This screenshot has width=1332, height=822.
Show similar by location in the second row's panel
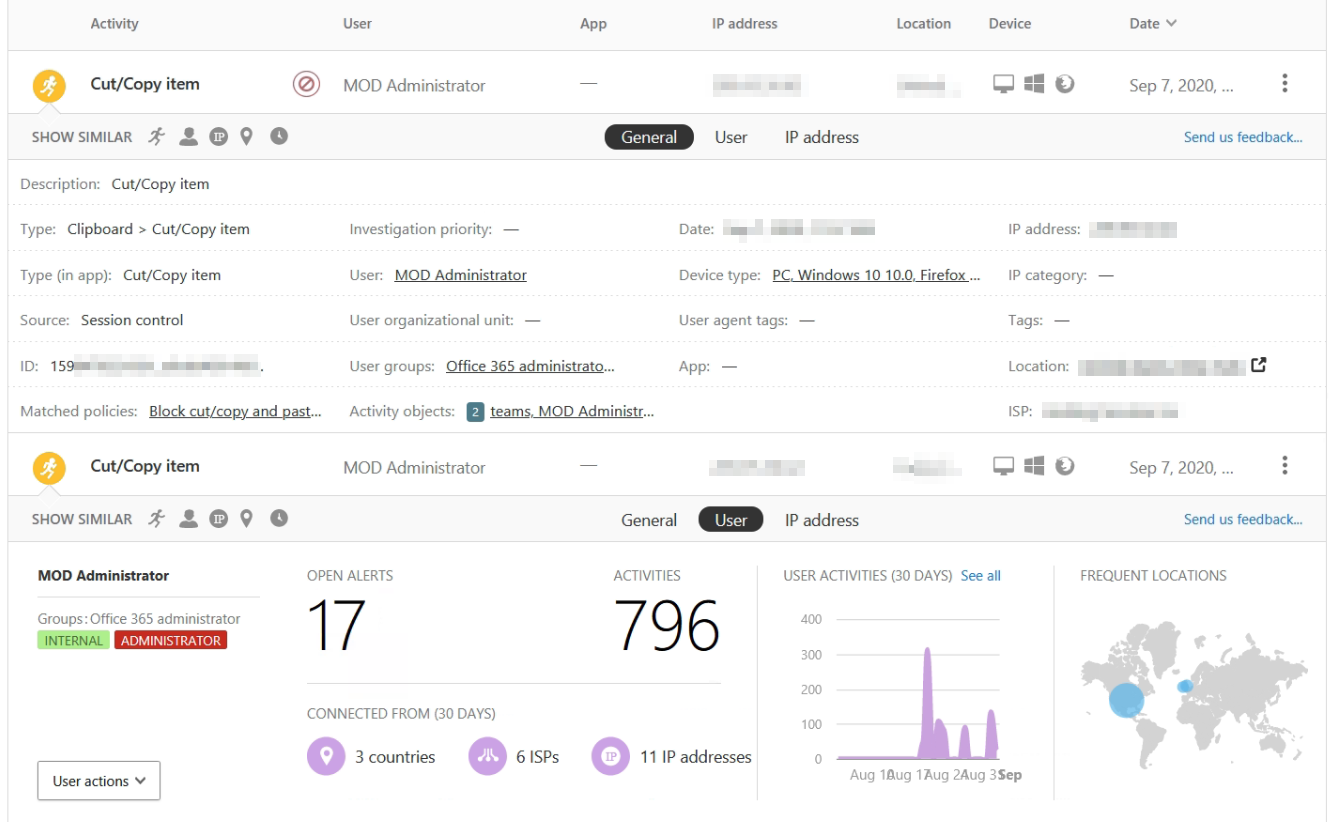pyautogui.click(x=246, y=519)
